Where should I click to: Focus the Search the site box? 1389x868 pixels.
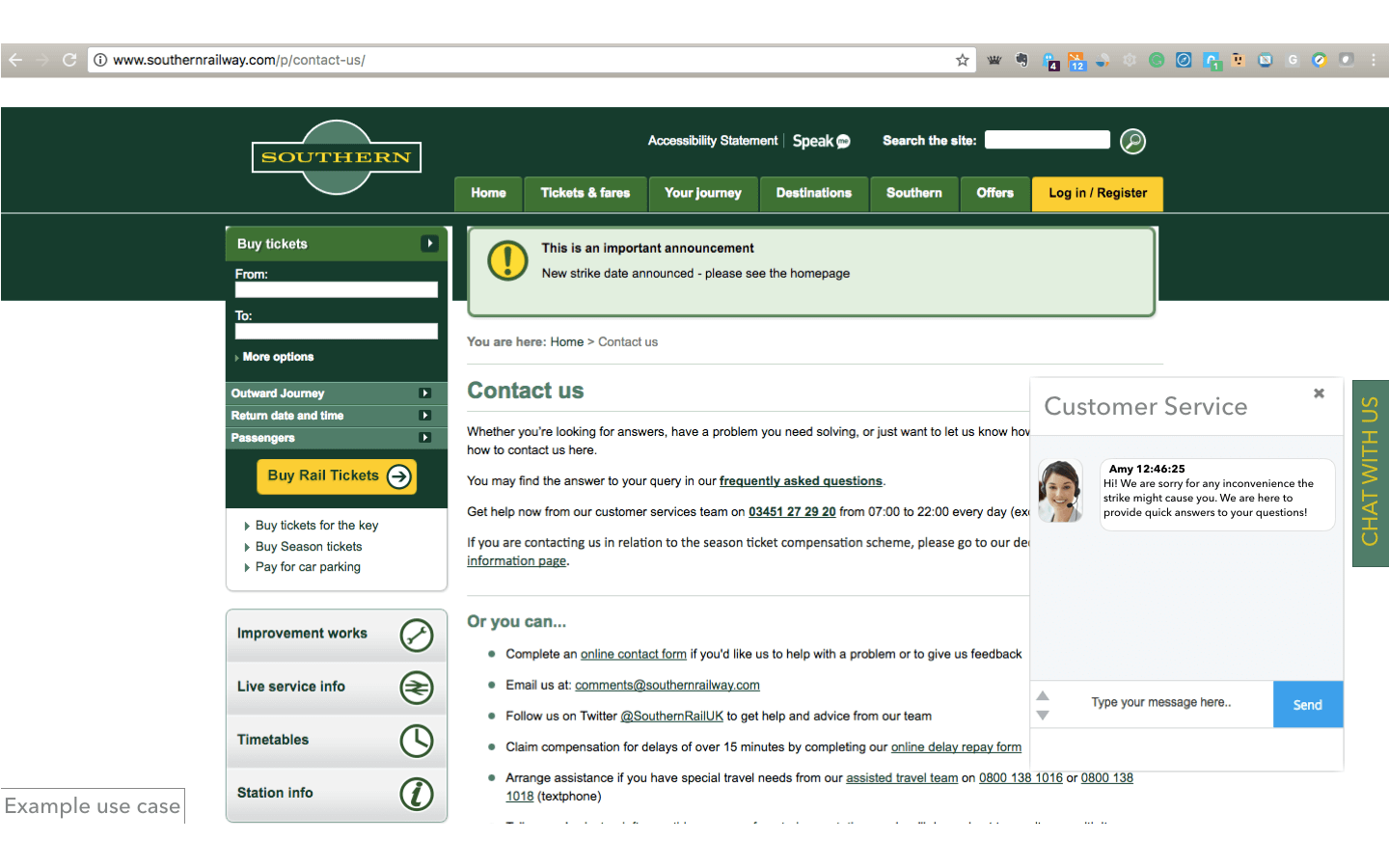point(1047,140)
